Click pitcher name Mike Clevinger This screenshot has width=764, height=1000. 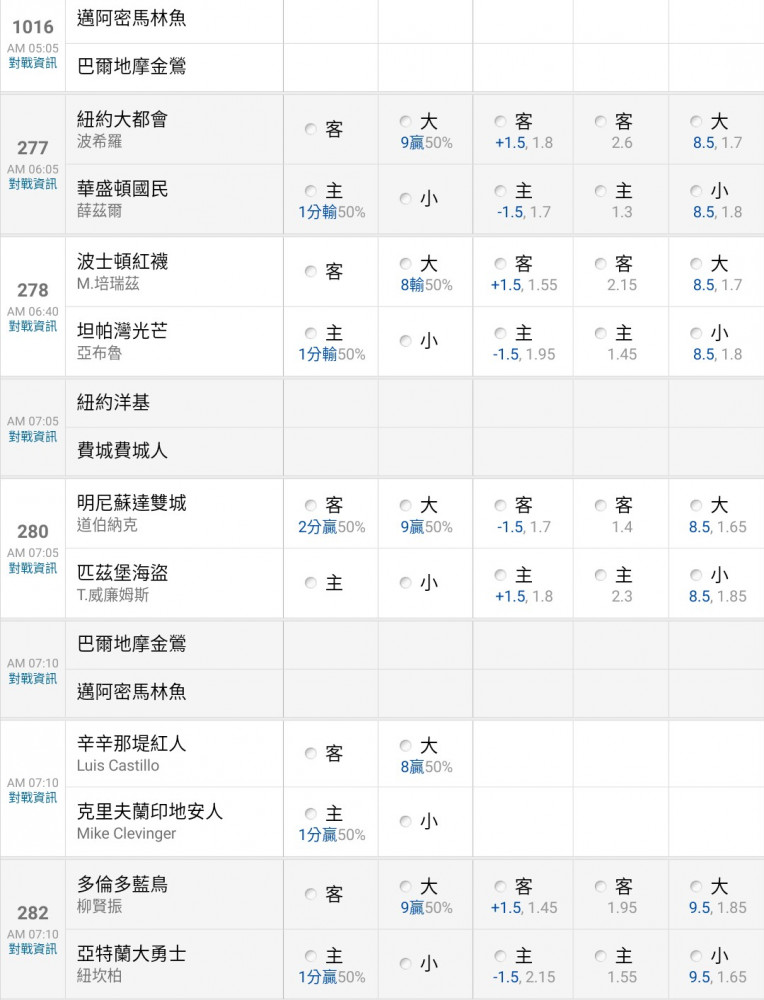pos(126,834)
